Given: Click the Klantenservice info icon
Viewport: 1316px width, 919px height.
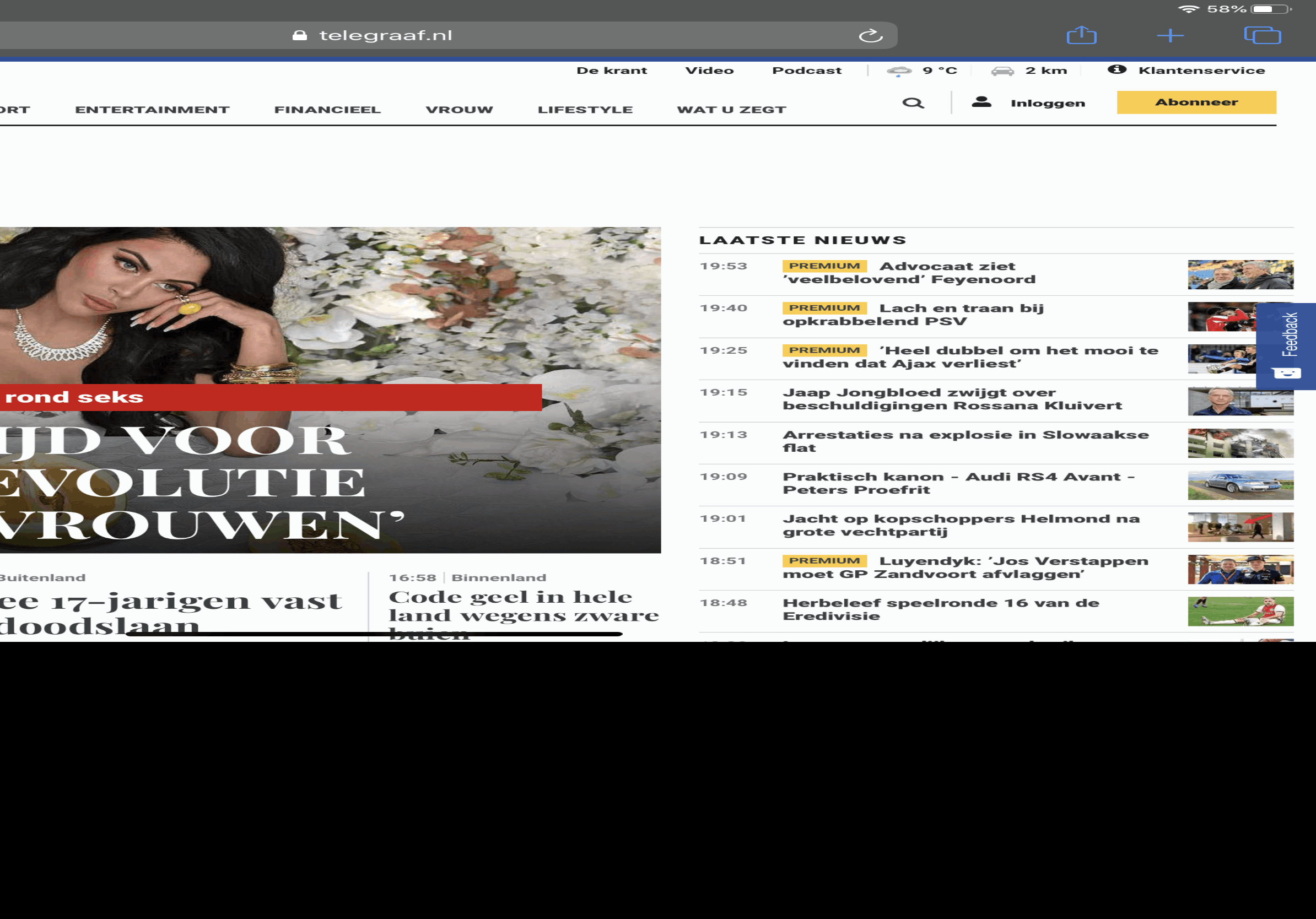Looking at the screenshot, I should coord(1116,70).
